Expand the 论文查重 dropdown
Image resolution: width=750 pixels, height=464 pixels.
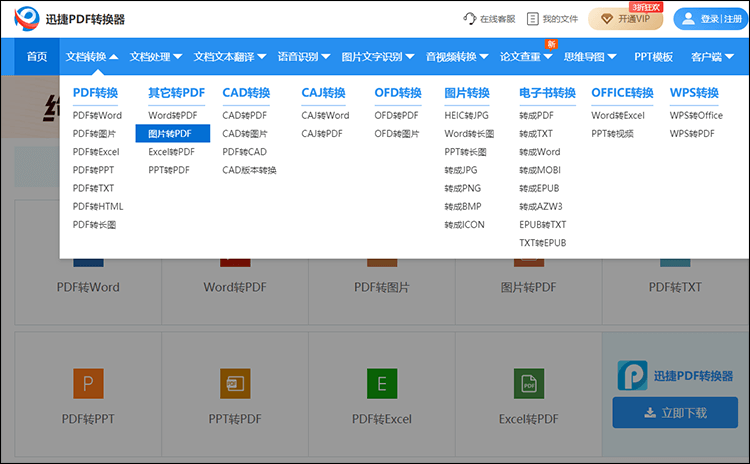526,57
